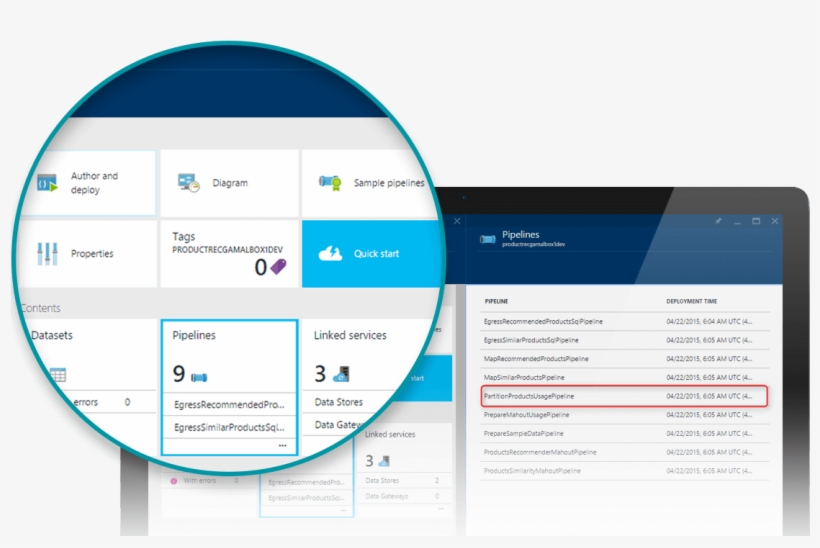Click the Properties sliders icon
The height and width of the screenshot is (548, 820).
47,254
